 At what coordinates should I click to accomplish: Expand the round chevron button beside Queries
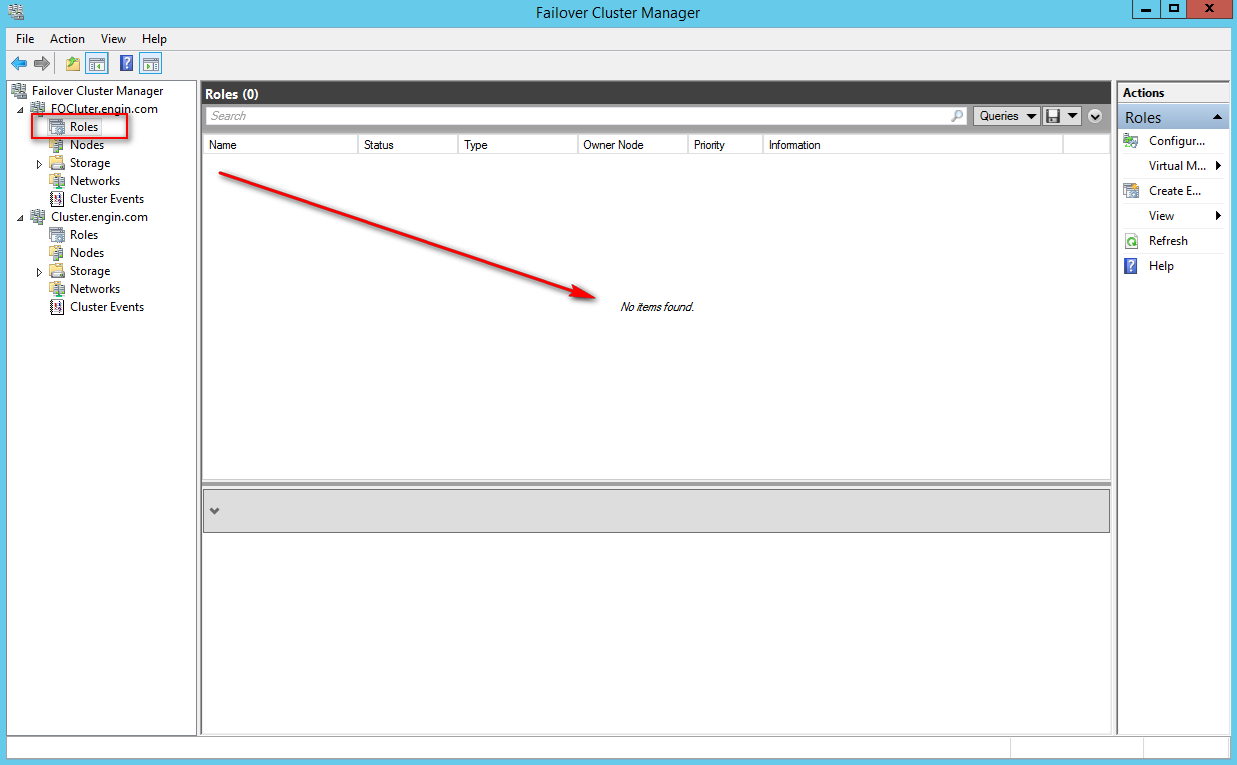click(1095, 116)
